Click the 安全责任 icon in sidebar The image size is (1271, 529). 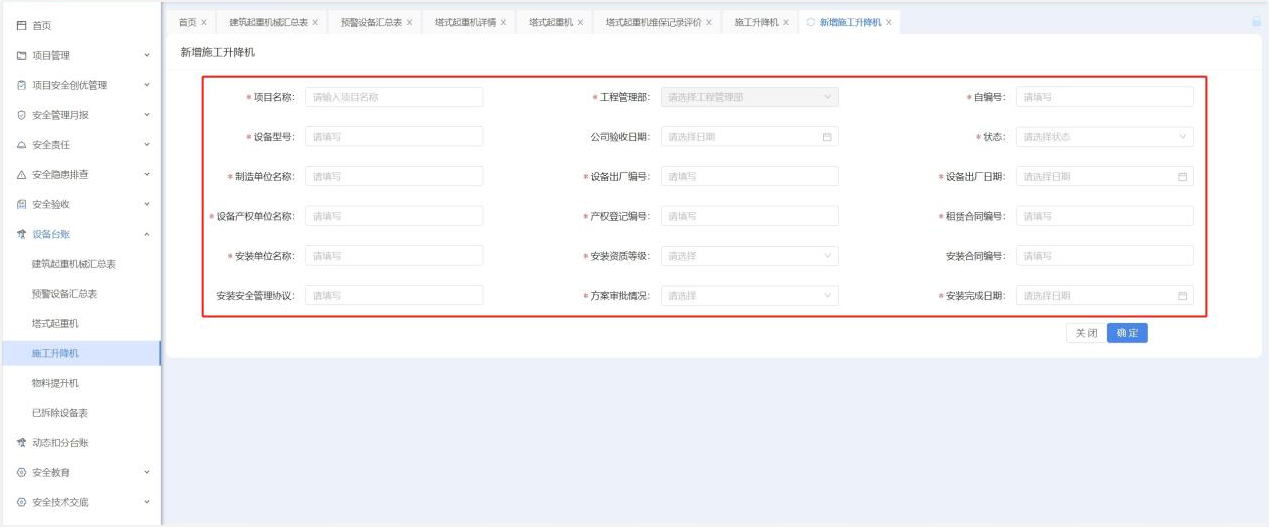pyautogui.click(x=21, y=145)
